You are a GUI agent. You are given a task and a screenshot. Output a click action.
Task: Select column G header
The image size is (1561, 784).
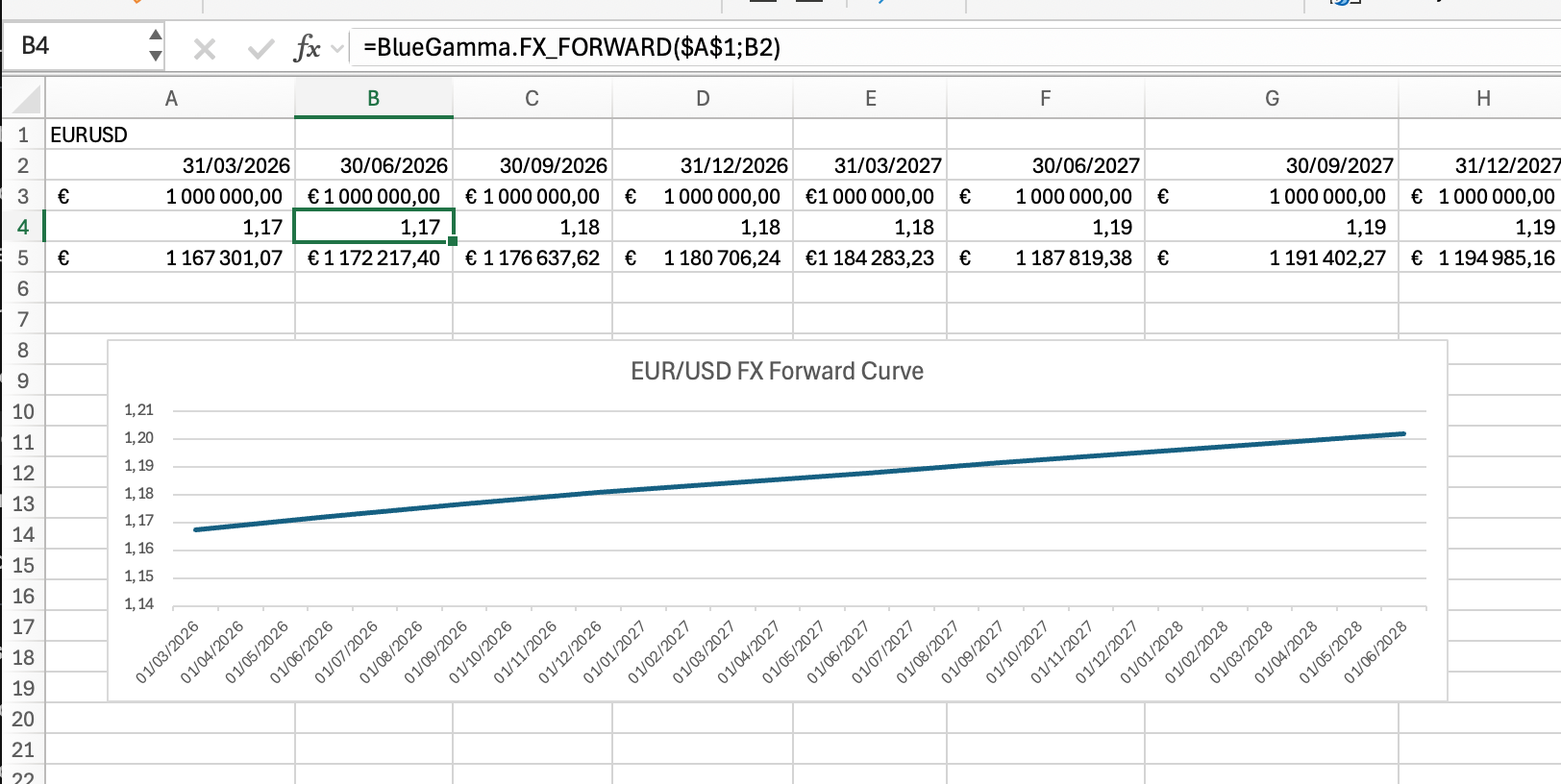coord(1271,99)
